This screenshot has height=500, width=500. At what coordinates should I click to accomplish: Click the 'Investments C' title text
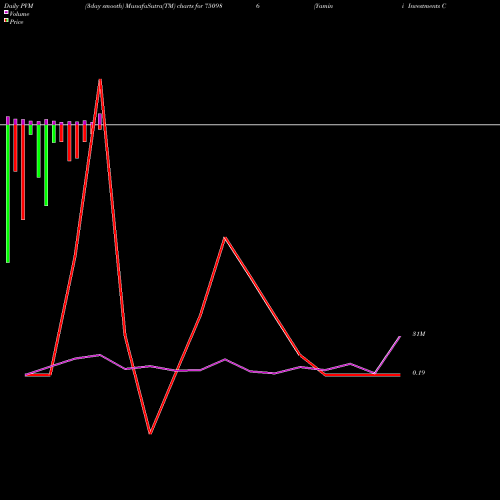tap(427, 6)
